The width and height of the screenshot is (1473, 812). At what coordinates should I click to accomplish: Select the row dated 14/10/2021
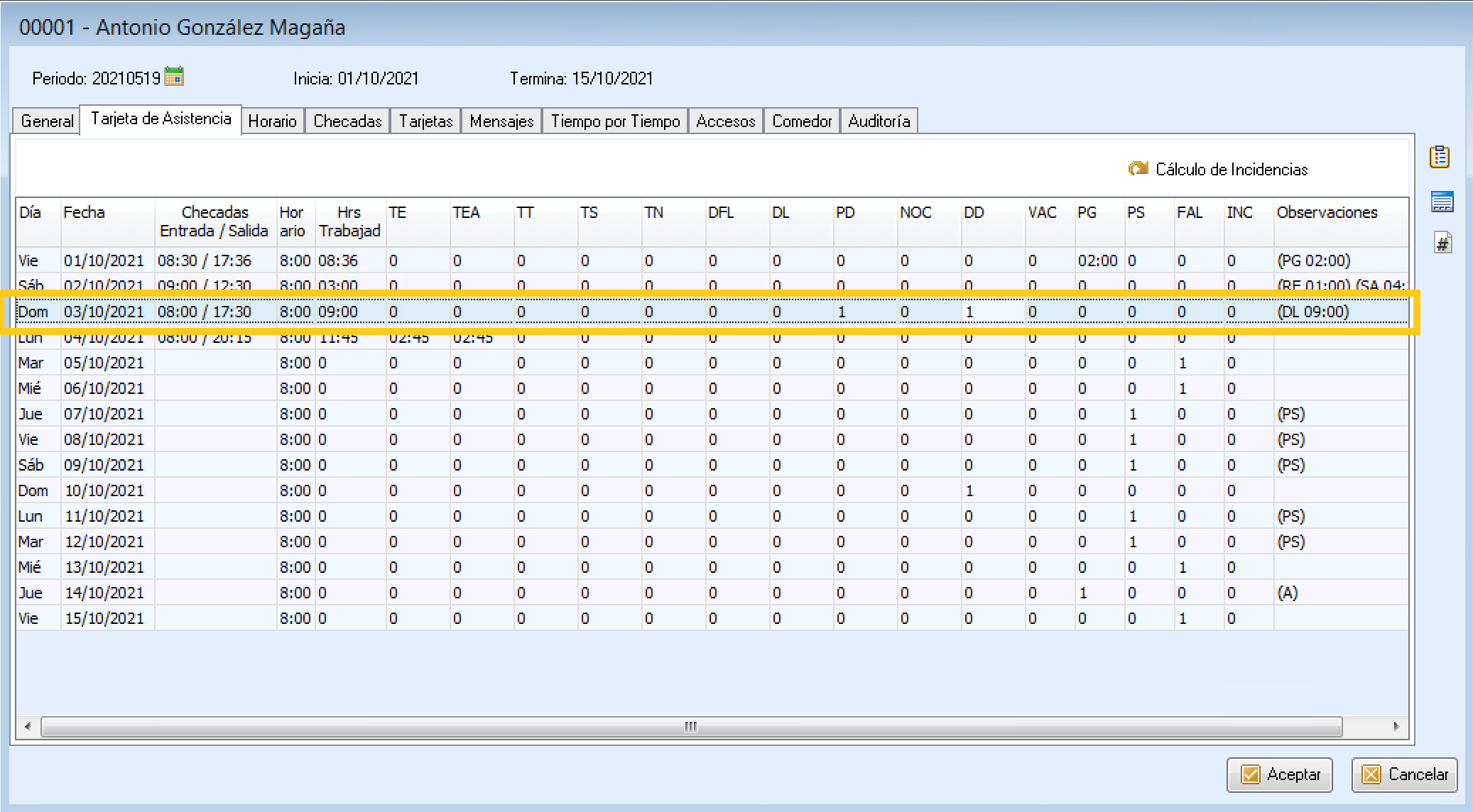[104, 593]
